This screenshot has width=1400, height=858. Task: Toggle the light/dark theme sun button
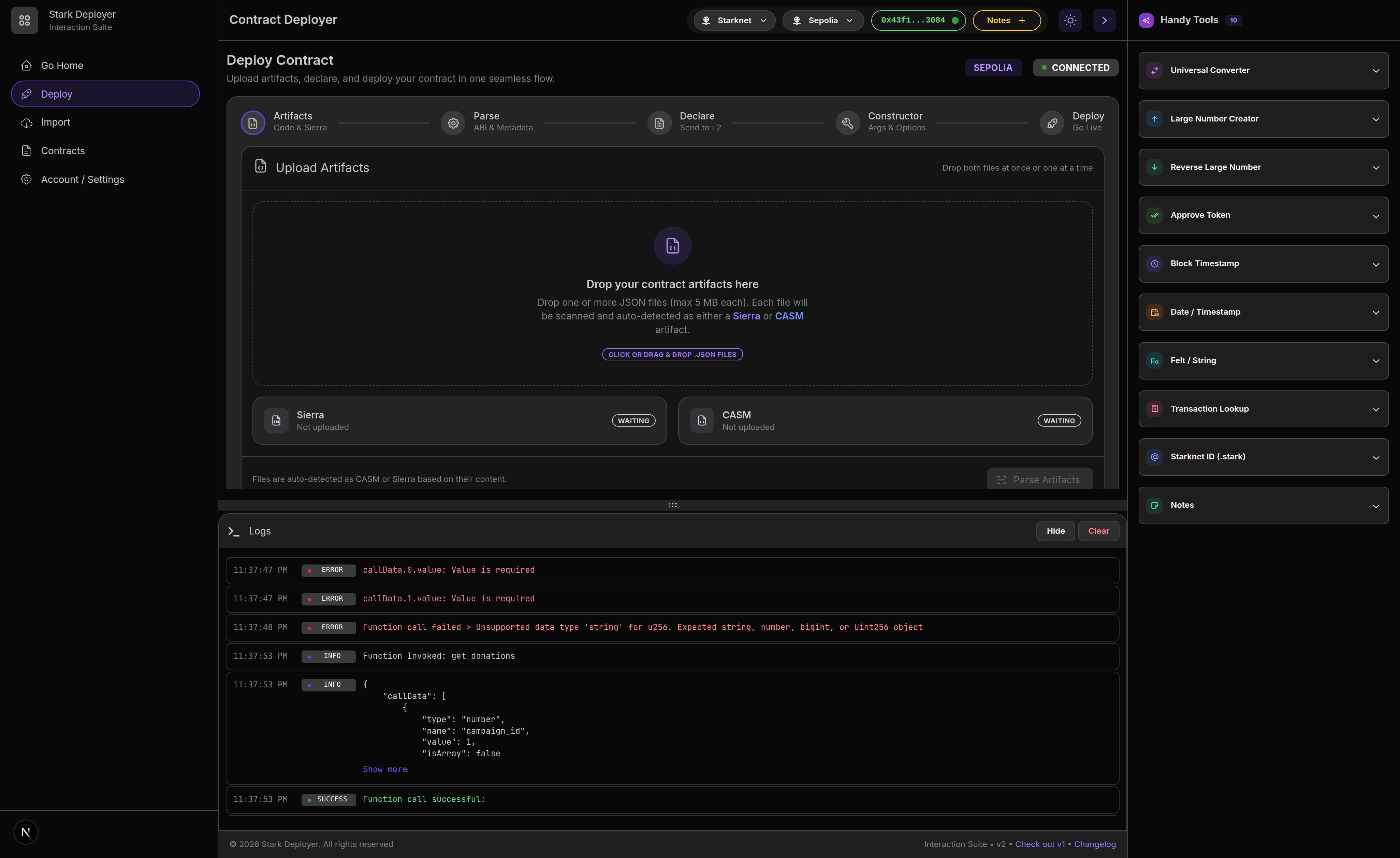tap(1070, 20)
